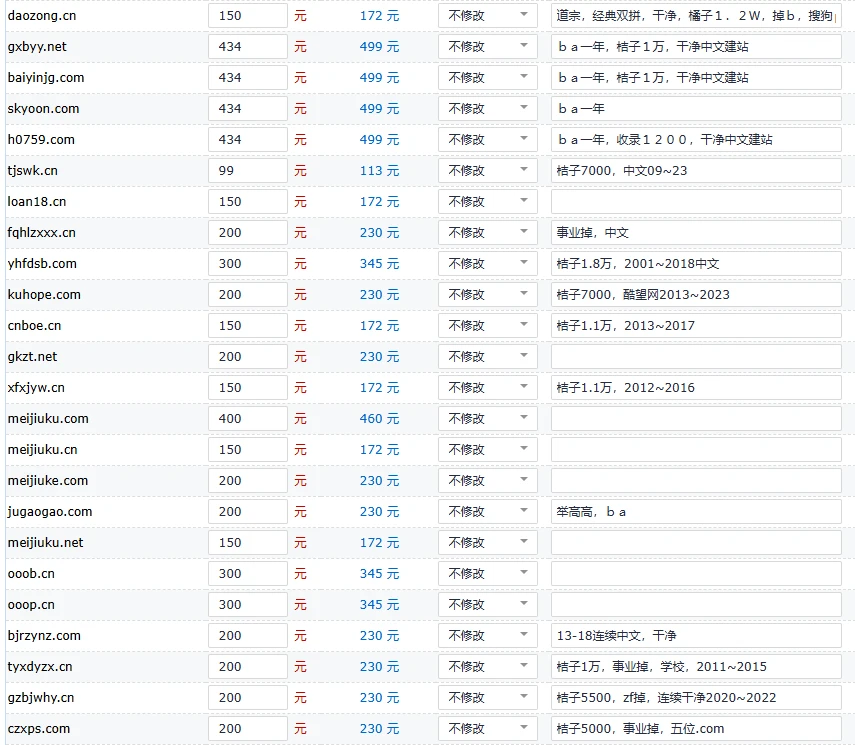
Task: Focus the remark box for fqhlzxxx.cn
Action: click(x=695, y=232)
